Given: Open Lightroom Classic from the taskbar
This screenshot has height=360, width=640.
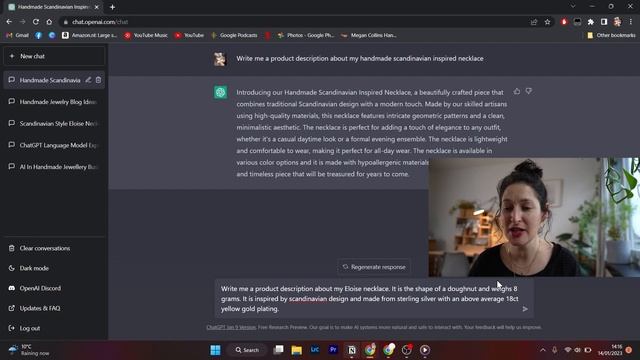Looking at the screenshot, I should click(x=315, y=350).
